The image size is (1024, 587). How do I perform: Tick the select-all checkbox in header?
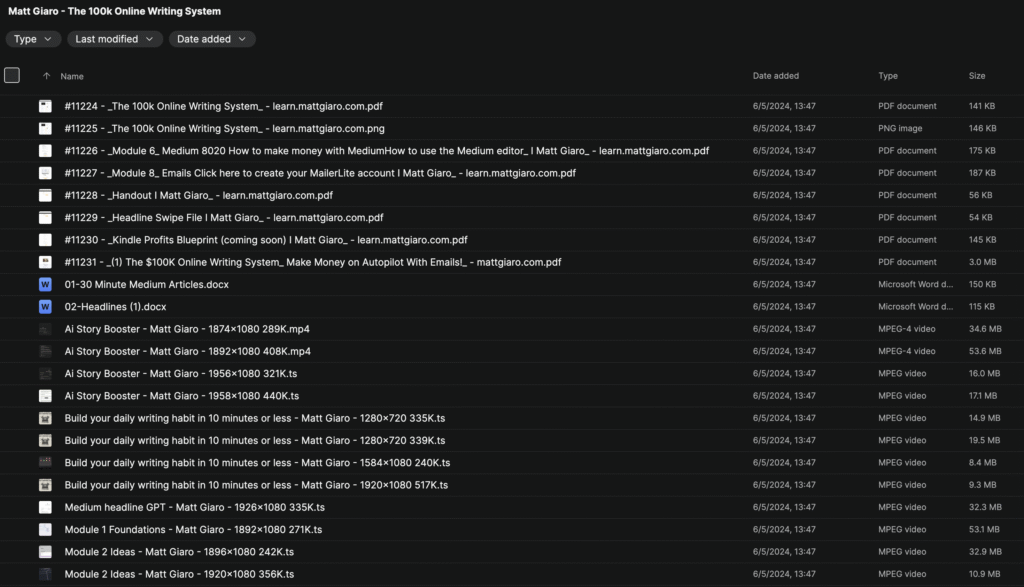pyautogui.click(x=12, y=75)
